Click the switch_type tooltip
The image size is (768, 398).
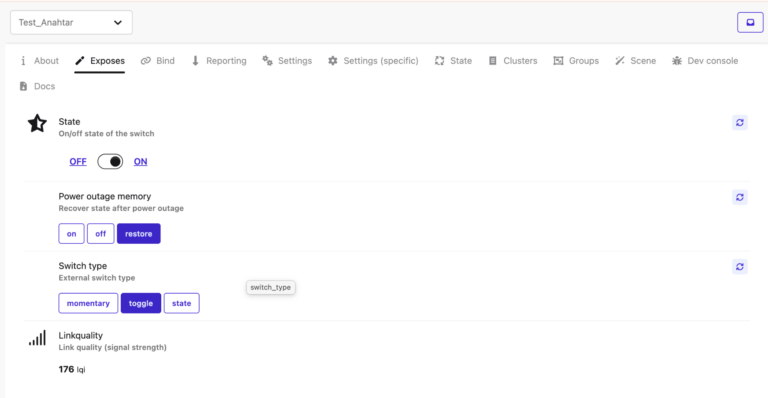270,287
